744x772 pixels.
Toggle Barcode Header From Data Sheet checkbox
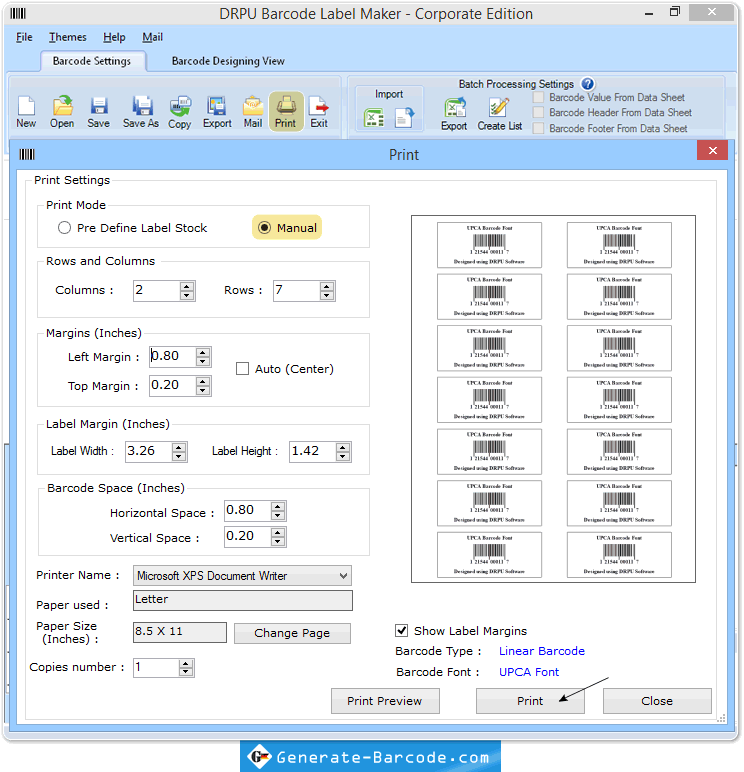[539, 113]
